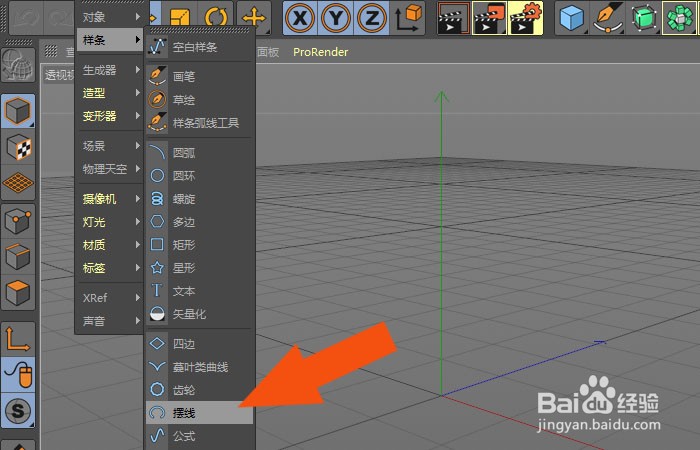Open the 标签 menu entry
The image size is (700, 450).
click(x=109, y=268)
